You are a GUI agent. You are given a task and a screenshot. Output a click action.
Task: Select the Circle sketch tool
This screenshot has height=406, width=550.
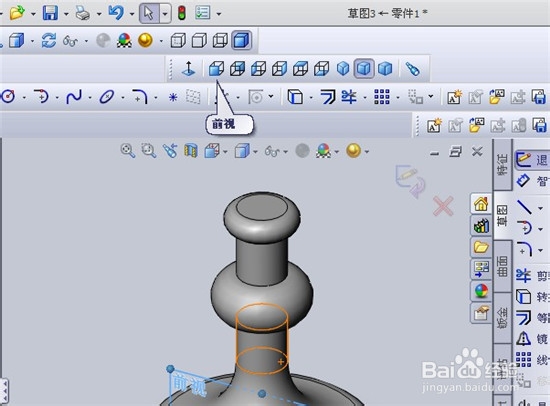(8, 96)
